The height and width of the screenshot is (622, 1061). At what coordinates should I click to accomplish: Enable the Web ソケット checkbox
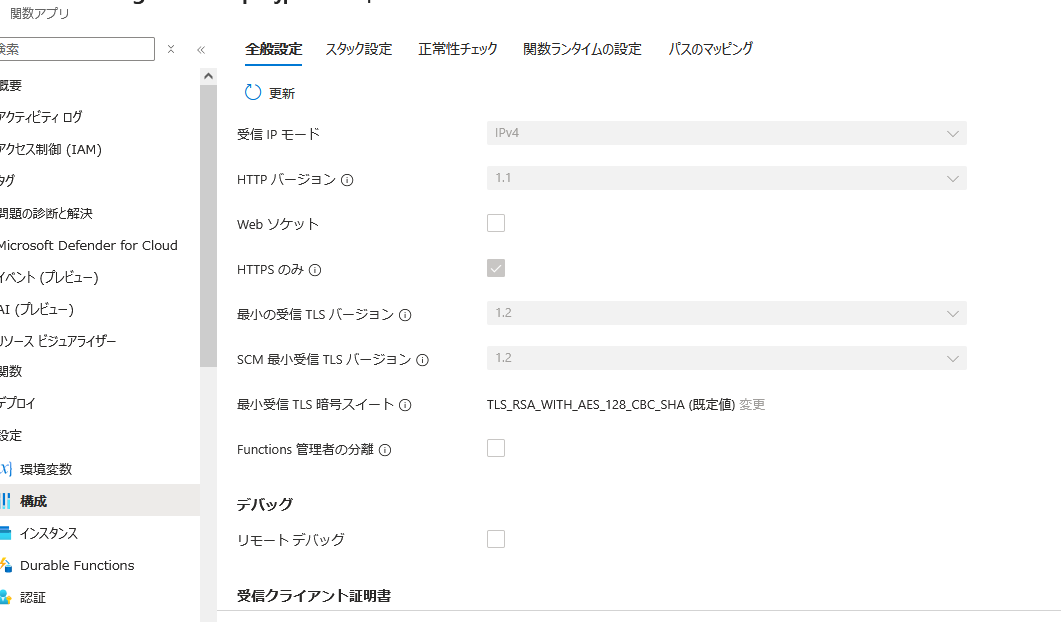496,223
